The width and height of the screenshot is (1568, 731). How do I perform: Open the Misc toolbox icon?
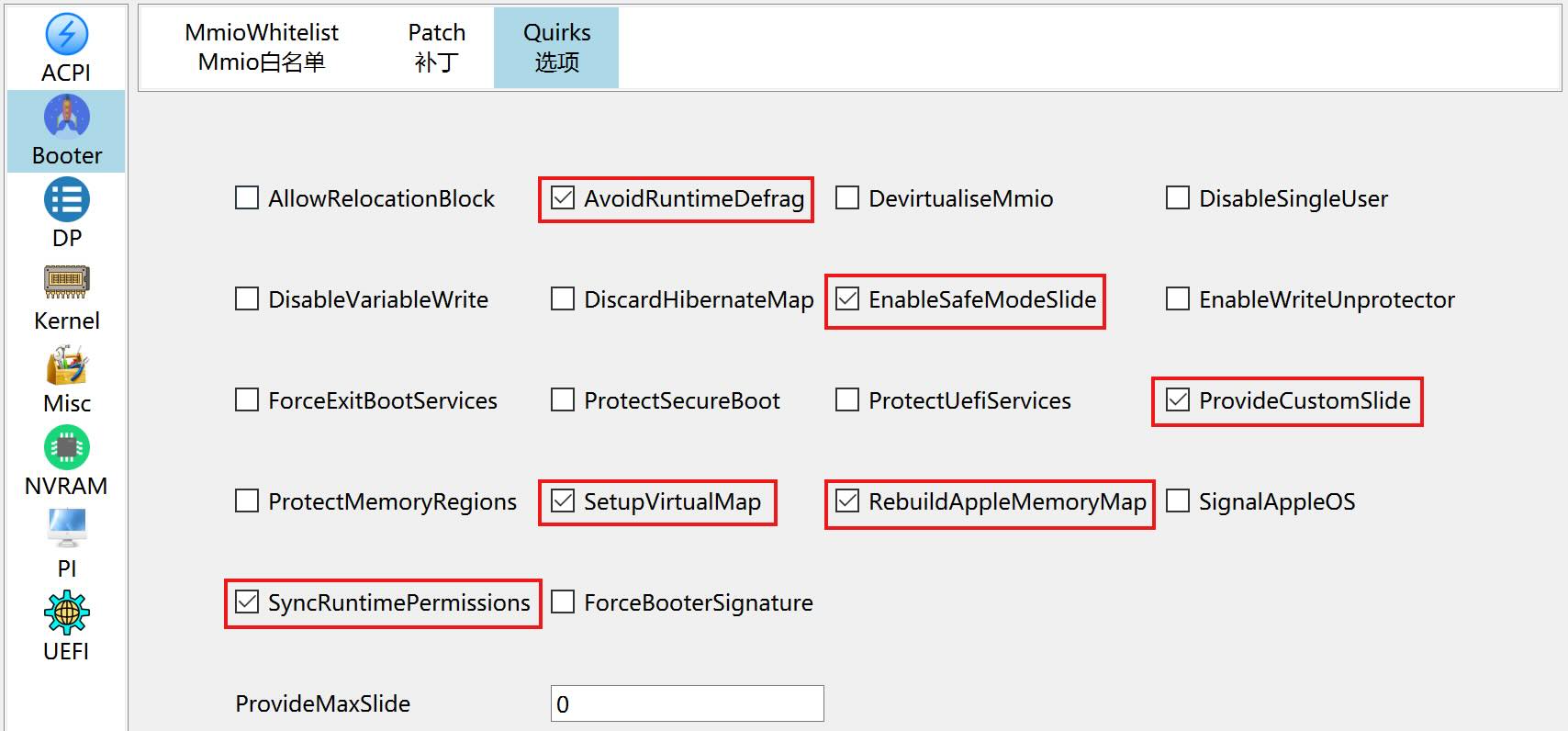tap(66, 365)
